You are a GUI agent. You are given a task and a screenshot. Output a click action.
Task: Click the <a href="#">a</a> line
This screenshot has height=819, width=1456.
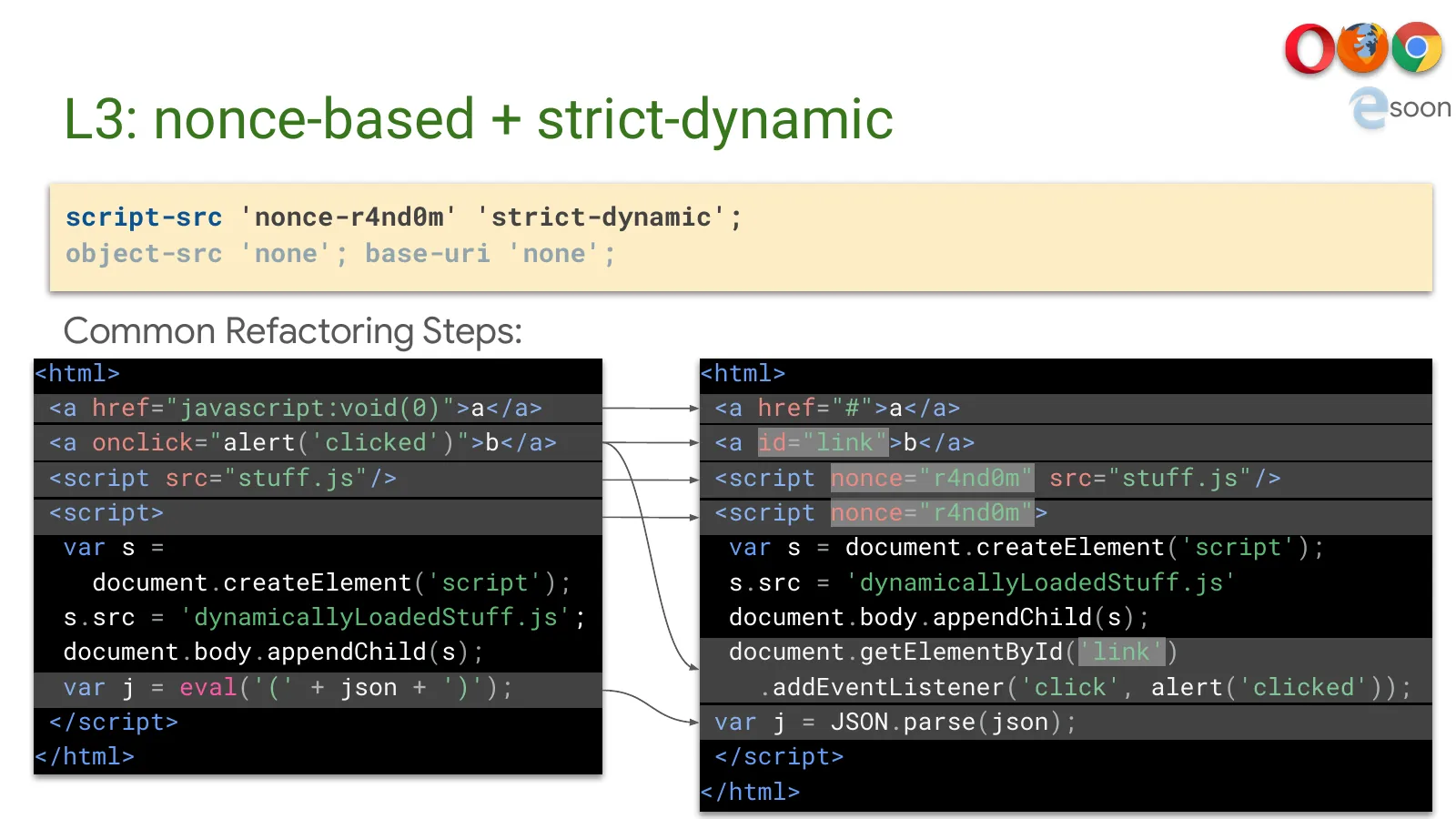click(x=1066, y=409)
